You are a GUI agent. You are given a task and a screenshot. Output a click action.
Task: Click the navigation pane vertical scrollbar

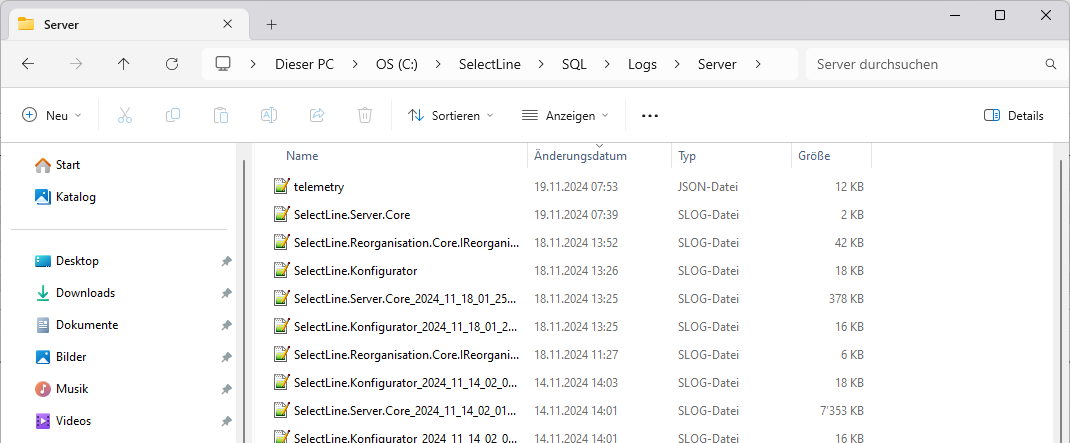[x=244, y=300]
